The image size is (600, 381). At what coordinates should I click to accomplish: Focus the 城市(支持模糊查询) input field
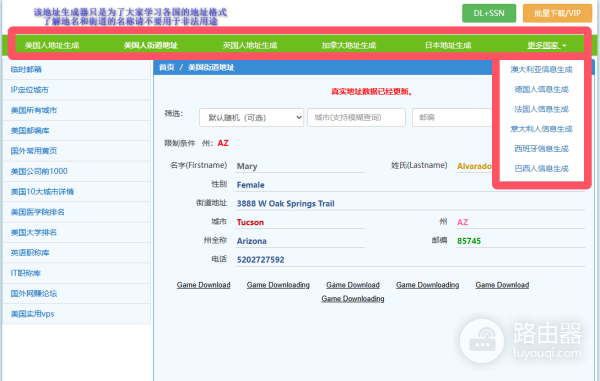(356, 117)
